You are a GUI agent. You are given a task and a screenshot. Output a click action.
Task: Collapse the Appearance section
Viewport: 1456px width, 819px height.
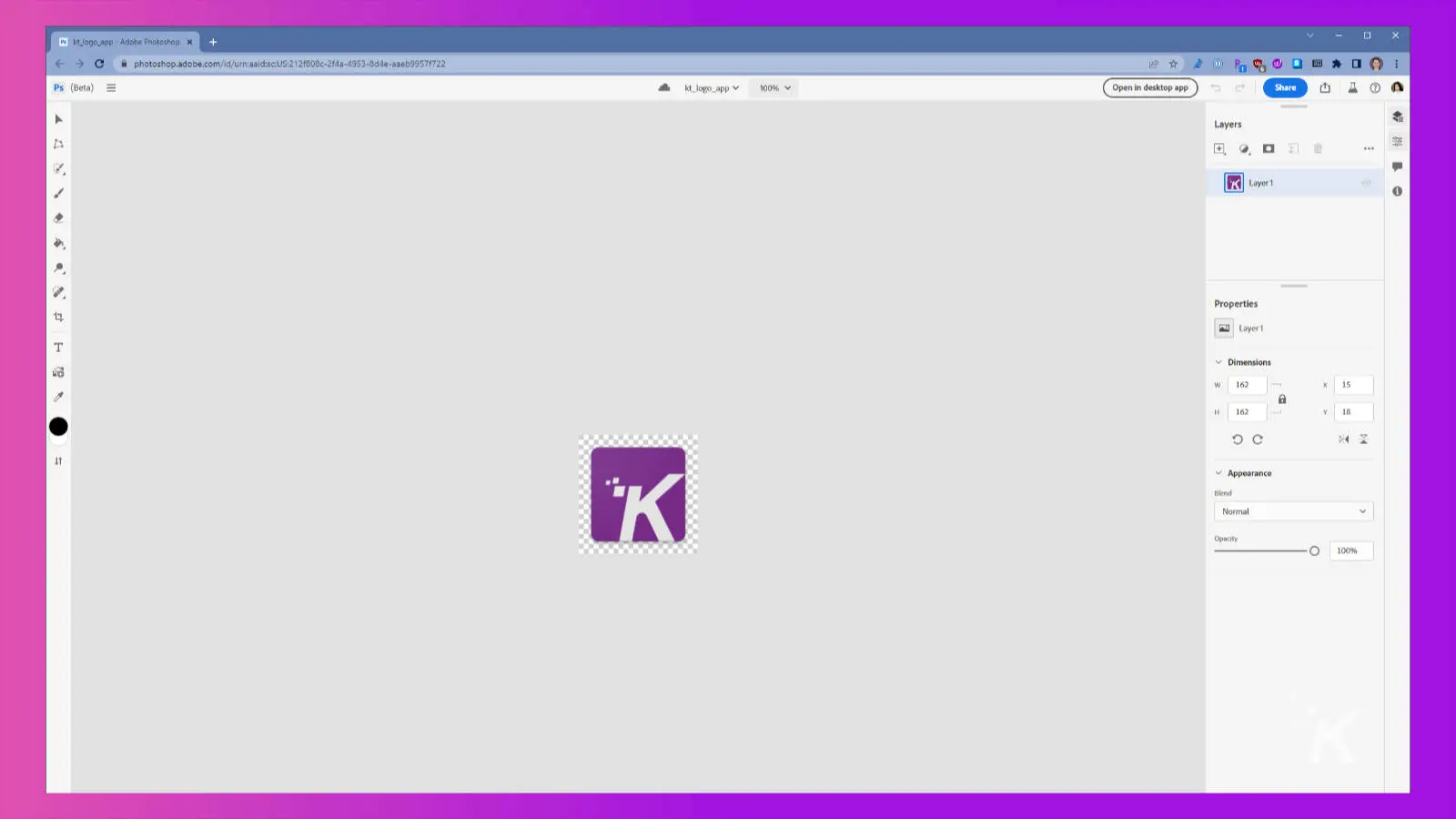pos(1218,473)
